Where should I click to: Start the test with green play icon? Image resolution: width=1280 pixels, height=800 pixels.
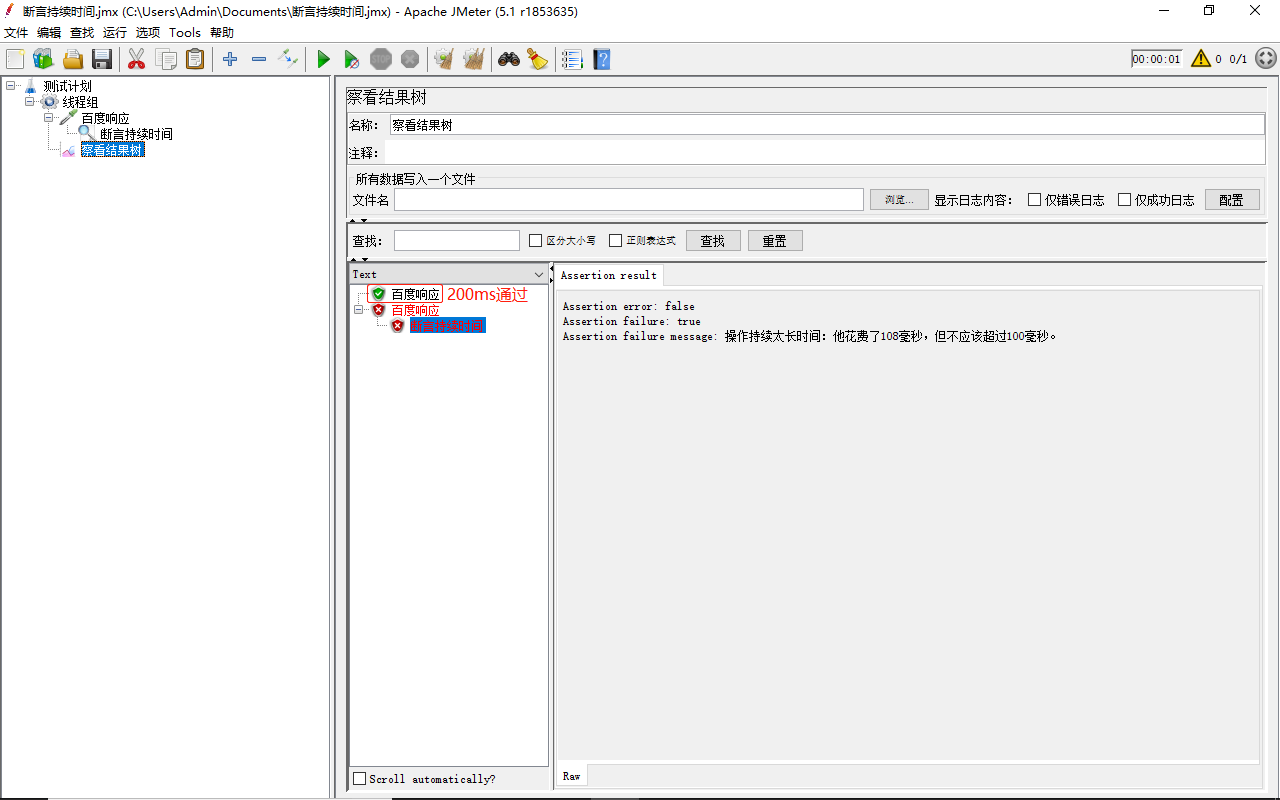point(323,59)
